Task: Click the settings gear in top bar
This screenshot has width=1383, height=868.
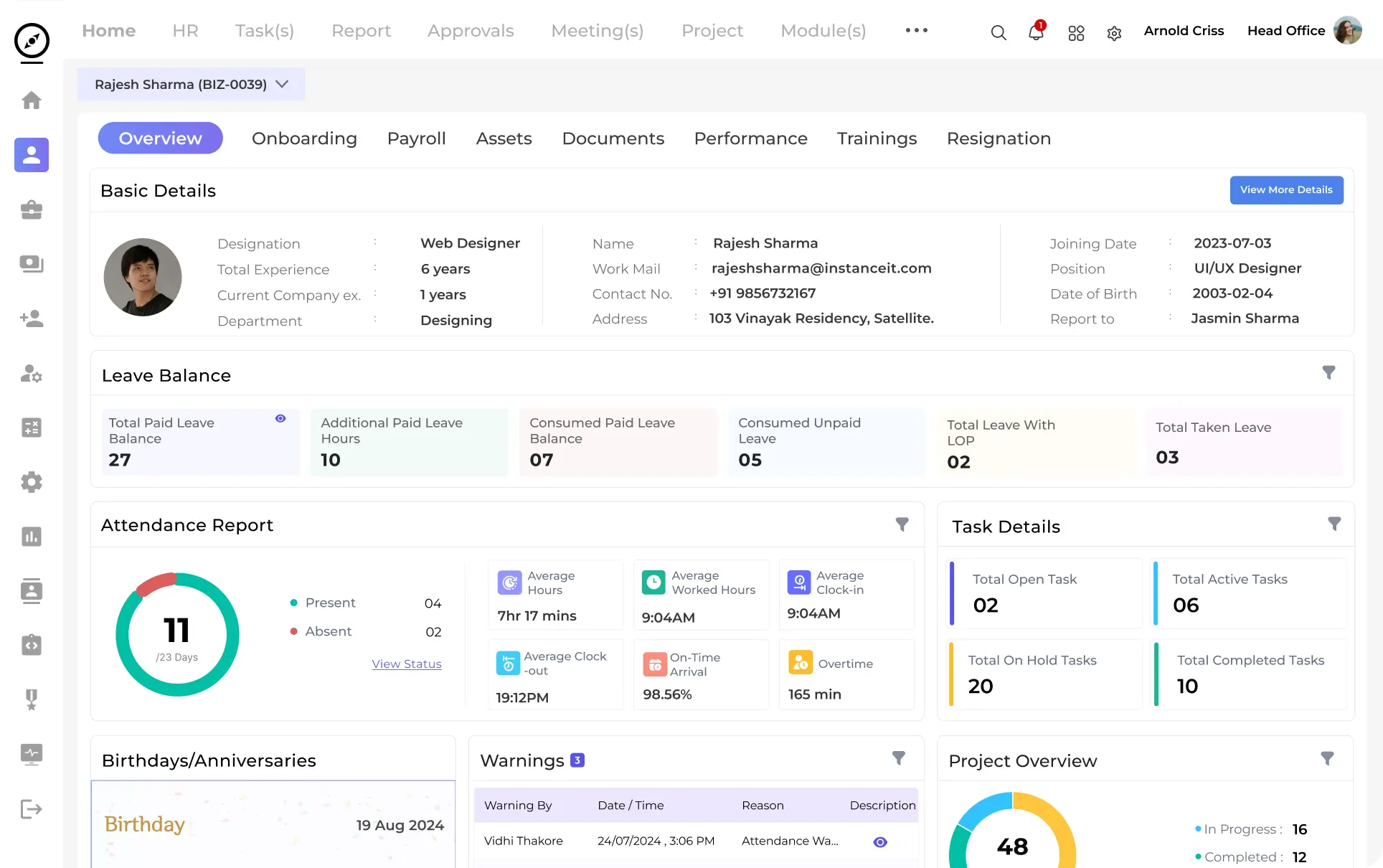Action: pos(1114,33)
